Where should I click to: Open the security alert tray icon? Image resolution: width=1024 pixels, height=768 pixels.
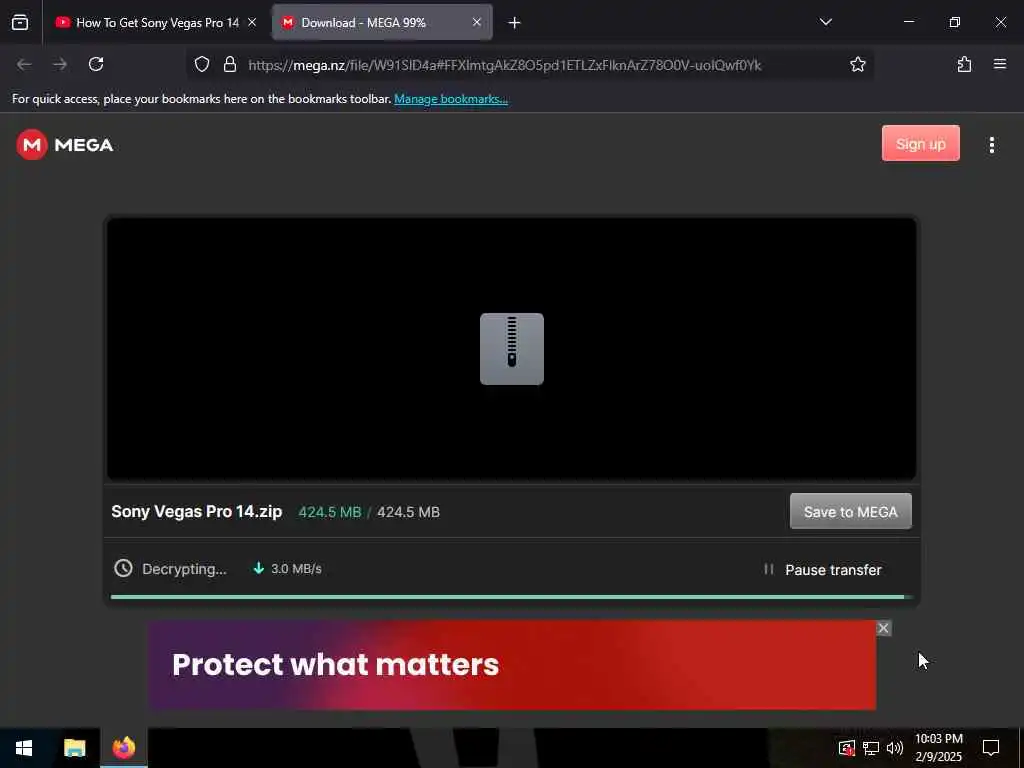click(x=847, y=748)
